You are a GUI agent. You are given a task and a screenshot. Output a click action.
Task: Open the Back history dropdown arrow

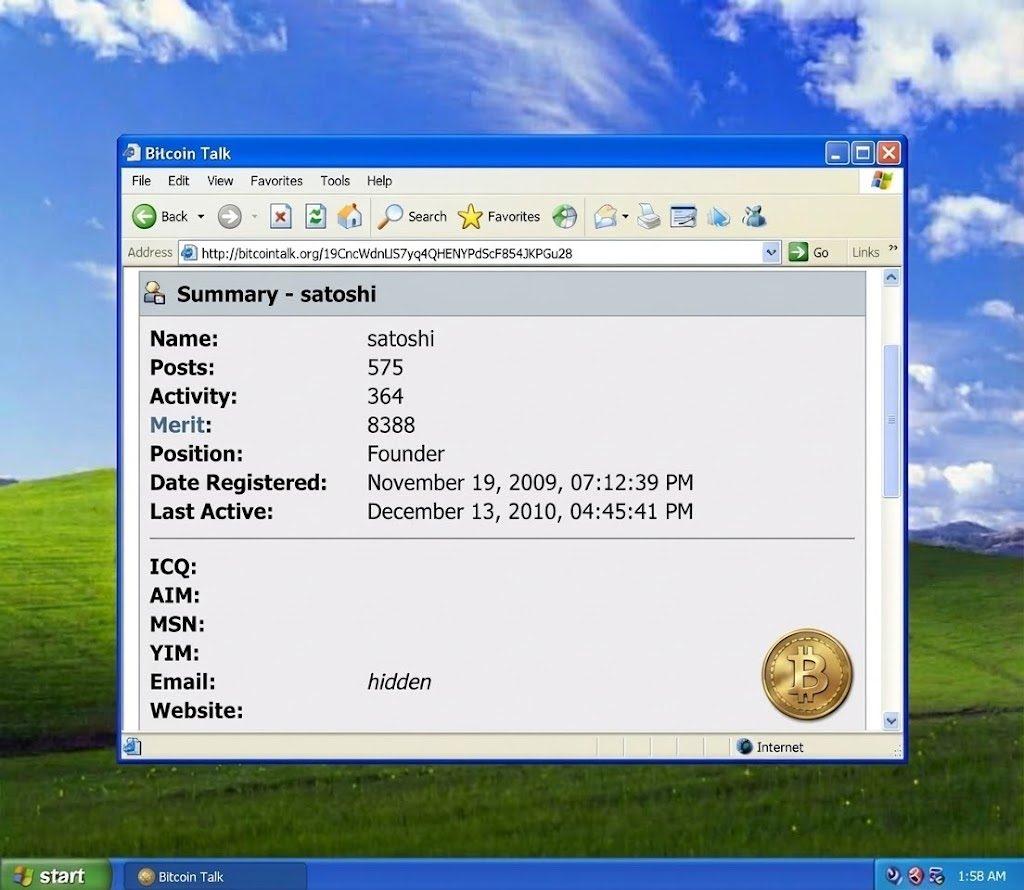tap(201, 216)
